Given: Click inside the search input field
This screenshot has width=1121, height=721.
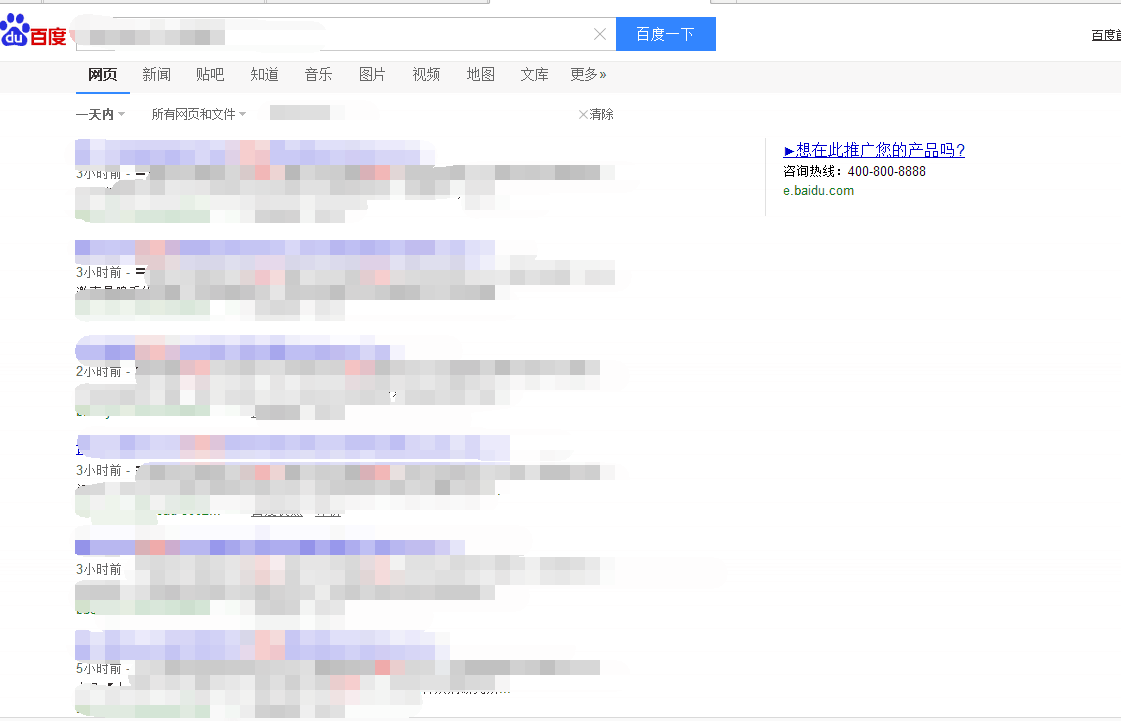Looking at the screenshot, I should pos(350,33).
